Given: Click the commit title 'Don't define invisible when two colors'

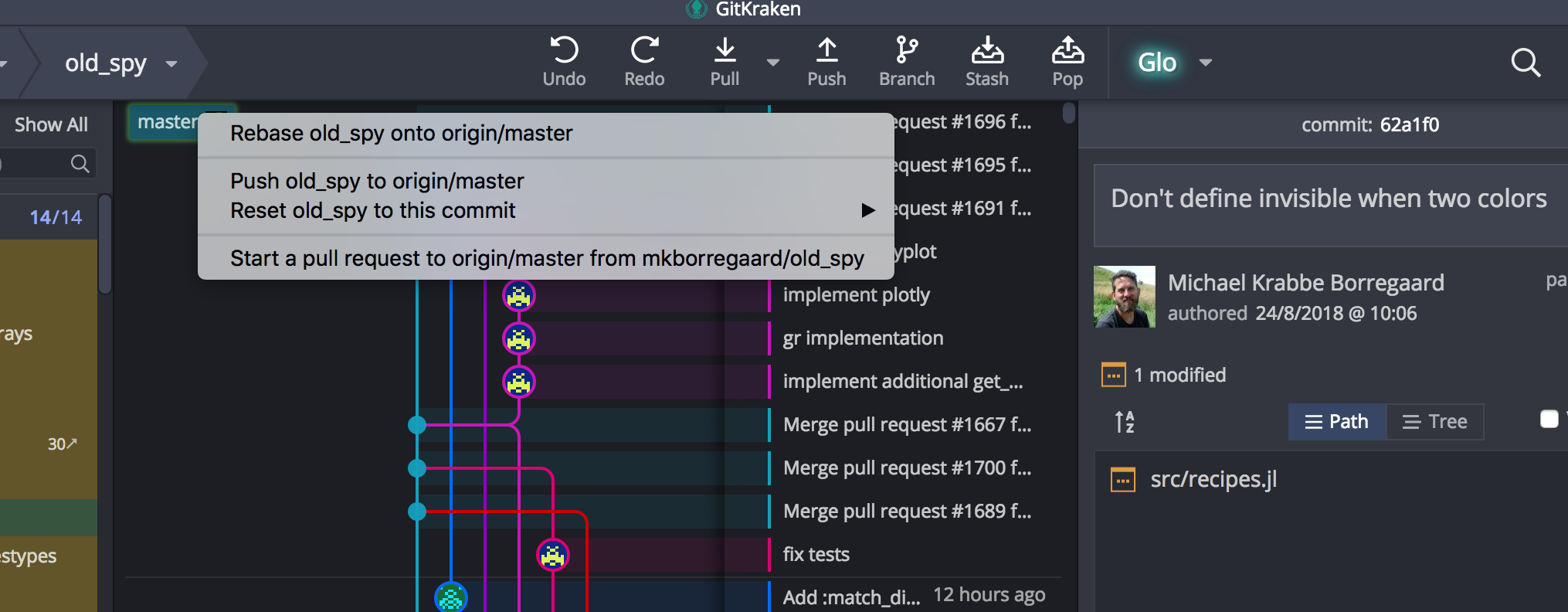Looking at the screenshot, I should click(x=1329, y=199).
